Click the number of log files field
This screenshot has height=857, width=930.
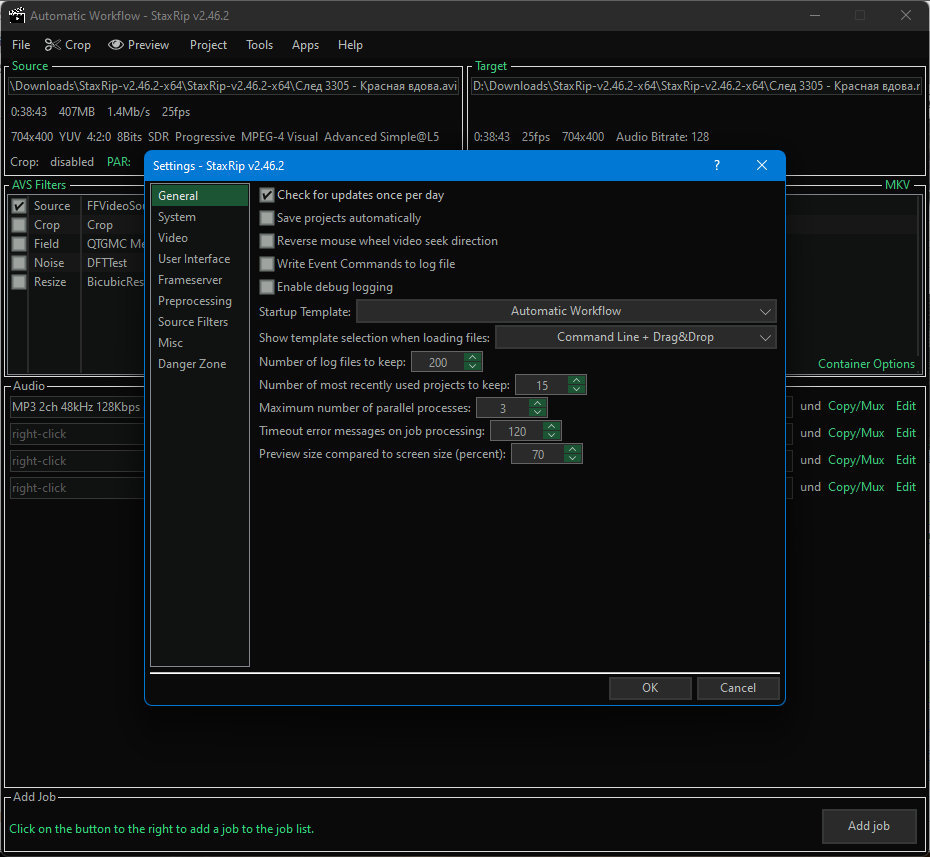point(438,362)
